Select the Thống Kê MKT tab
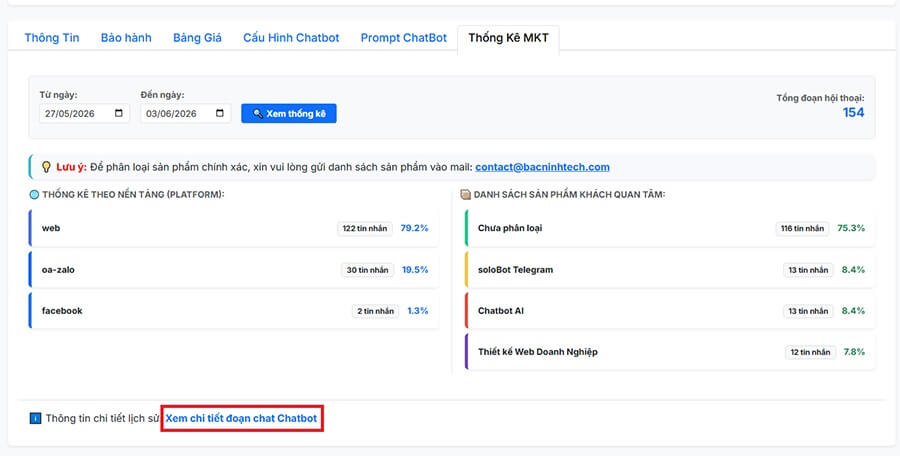 point(509,38)
